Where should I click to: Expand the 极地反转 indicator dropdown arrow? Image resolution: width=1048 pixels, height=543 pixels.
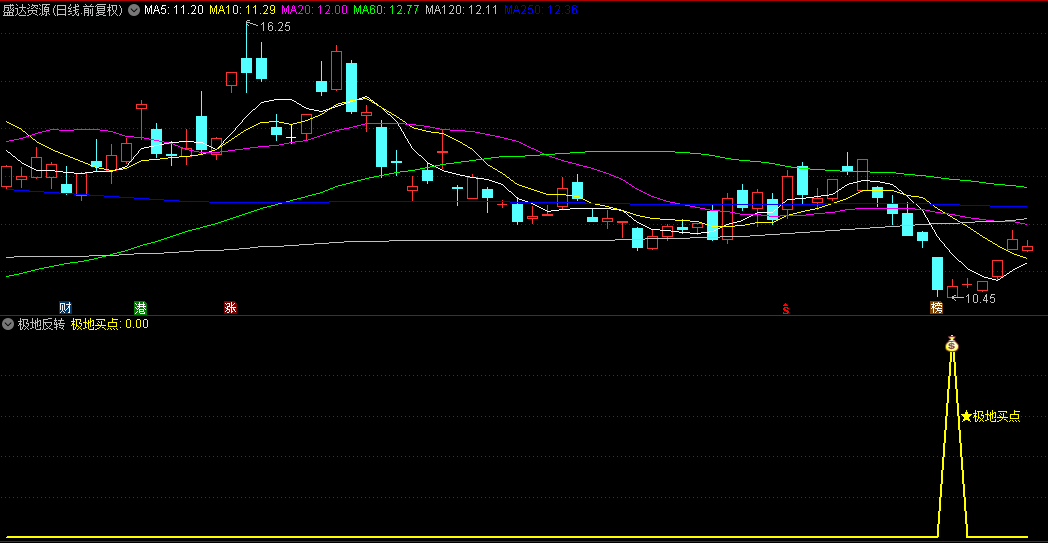(9, 324)
